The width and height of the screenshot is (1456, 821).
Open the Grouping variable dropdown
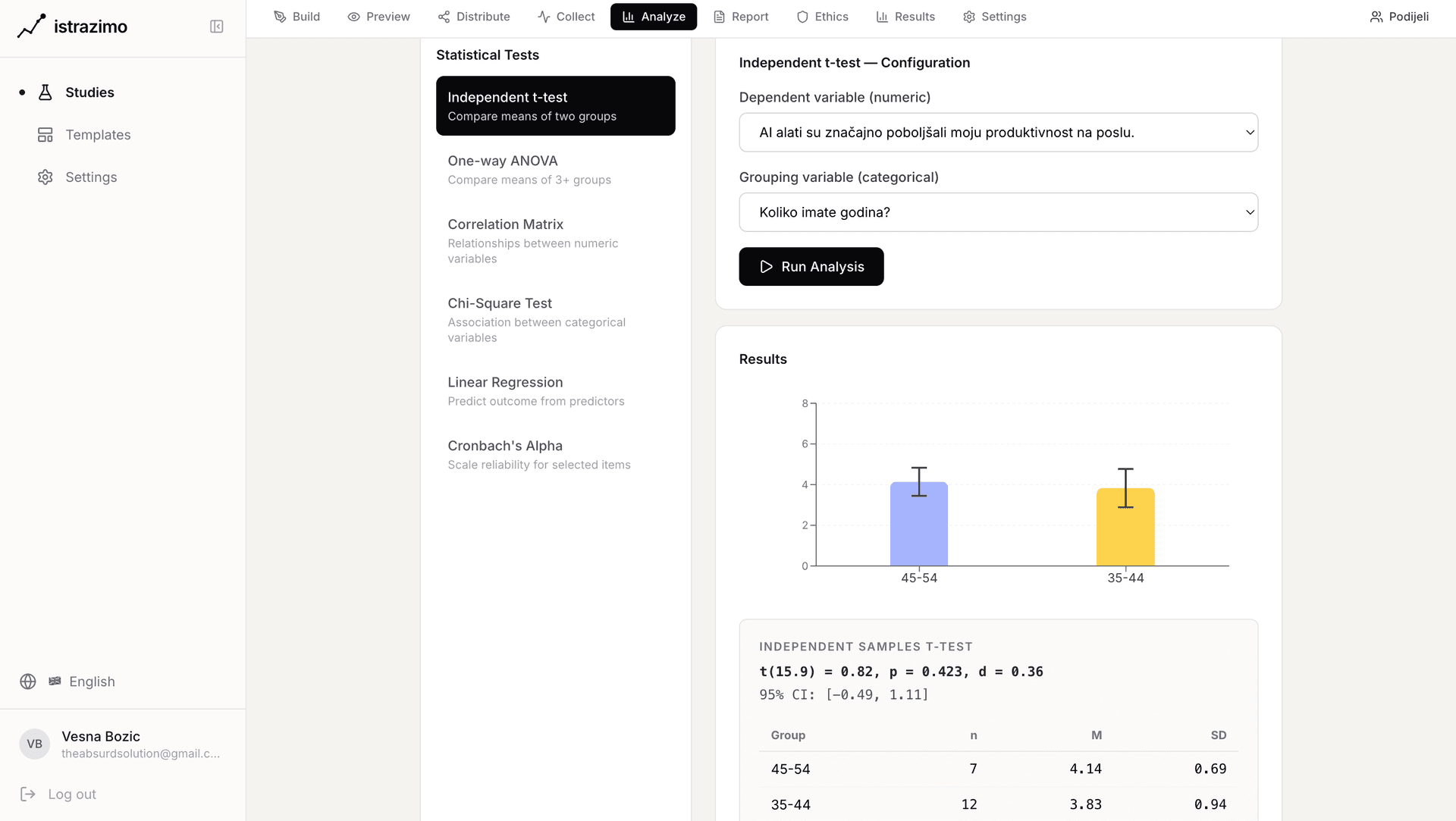998,212
